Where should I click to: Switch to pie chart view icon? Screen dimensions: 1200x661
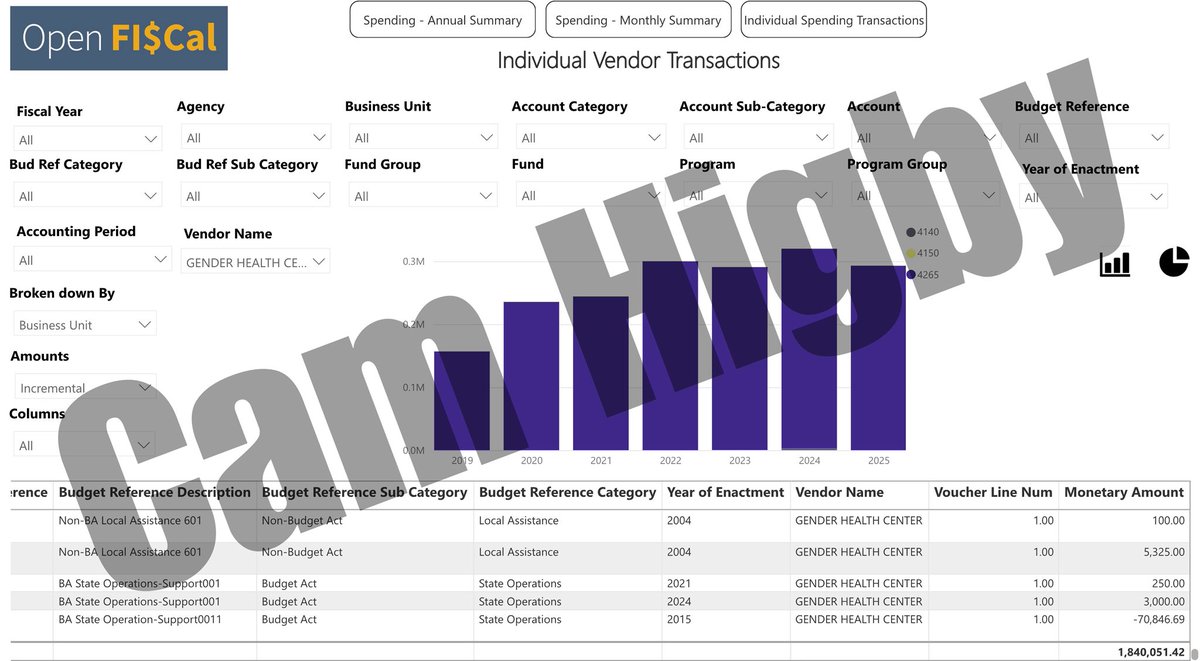point(1173,262)
